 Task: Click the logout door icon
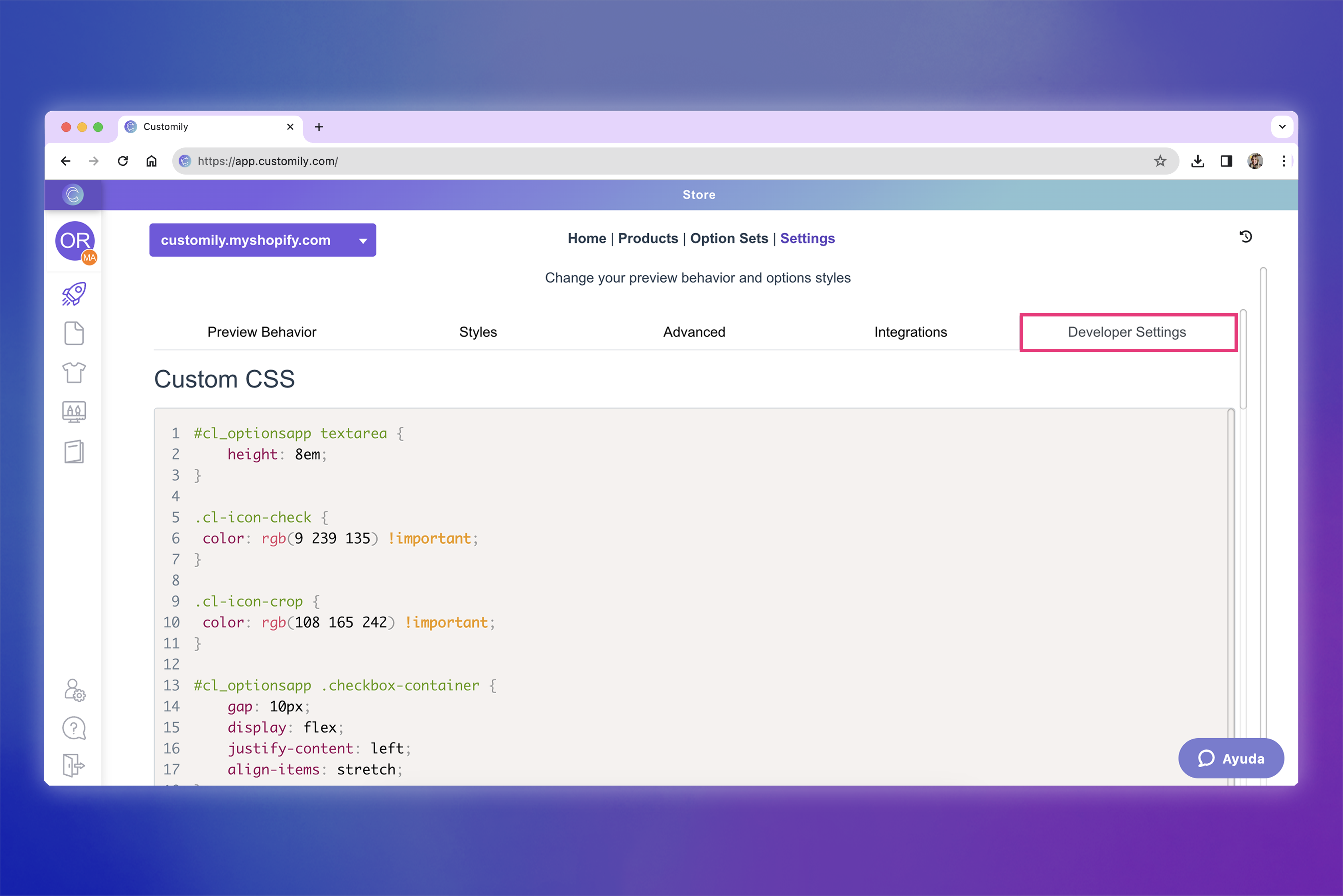(74, 765)
